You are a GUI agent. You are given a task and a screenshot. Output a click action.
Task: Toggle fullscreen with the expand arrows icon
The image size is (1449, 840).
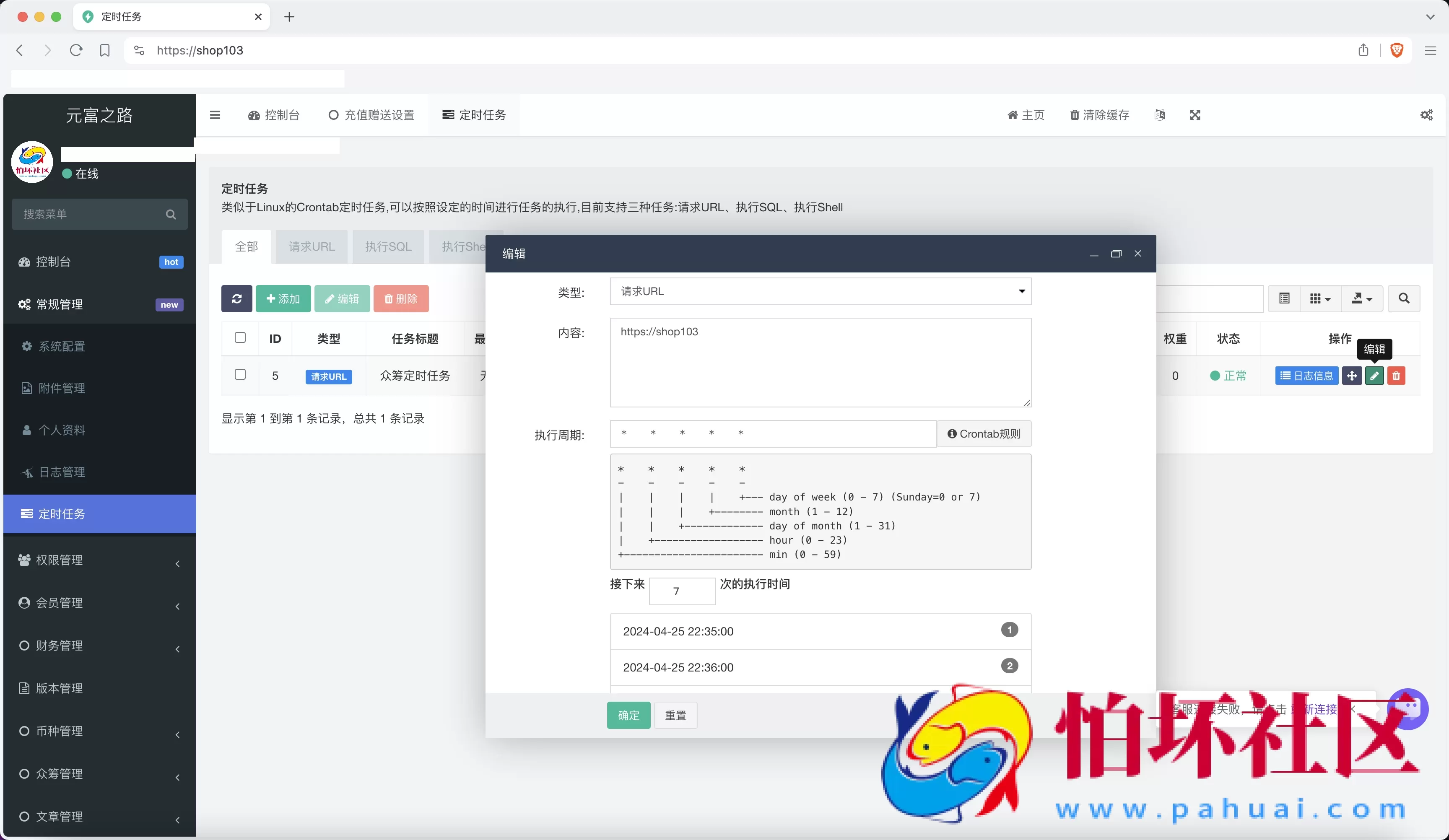tap(1195, 115)
